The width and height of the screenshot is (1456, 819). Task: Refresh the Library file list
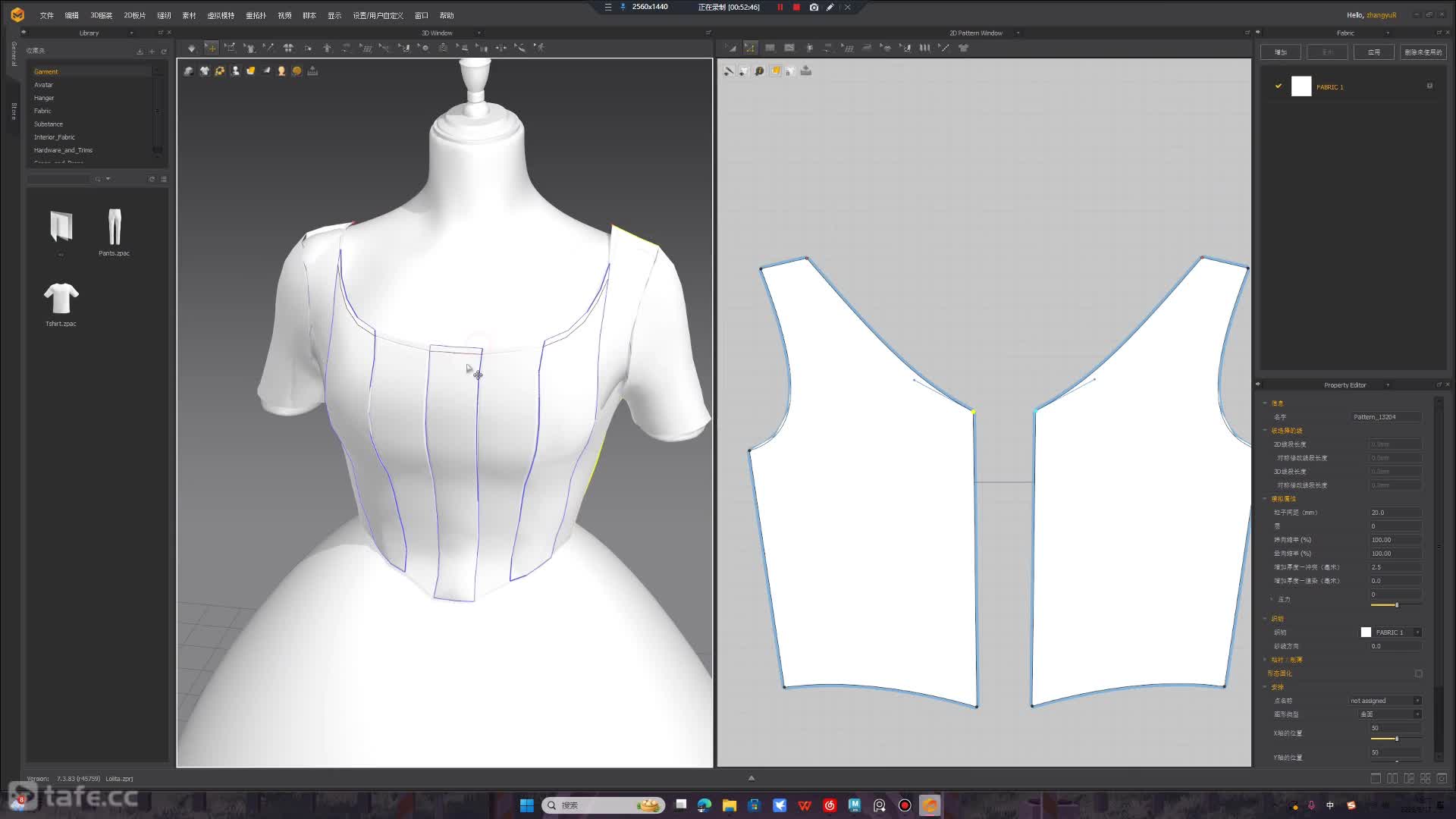pos(152,179)
